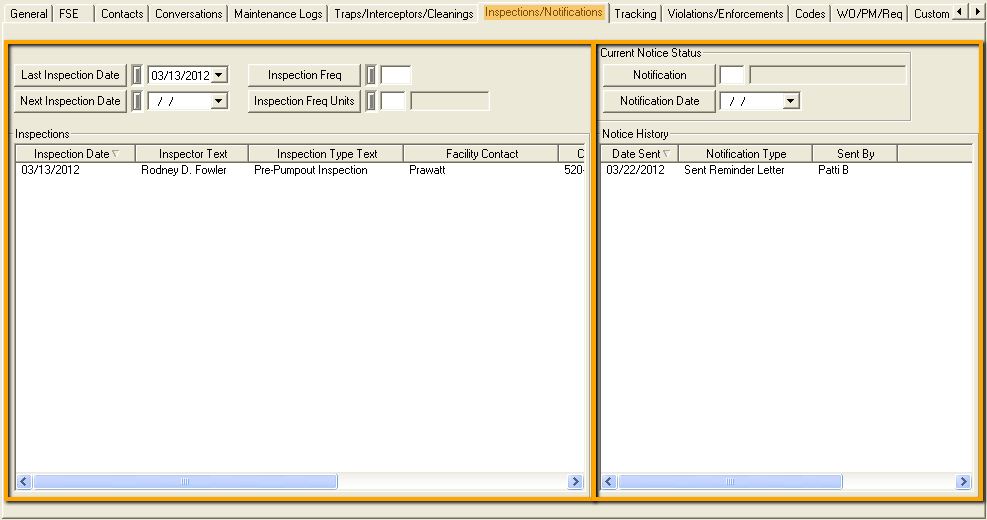Click the Notification button
The image size is (987, 520).
click(660, 75)
